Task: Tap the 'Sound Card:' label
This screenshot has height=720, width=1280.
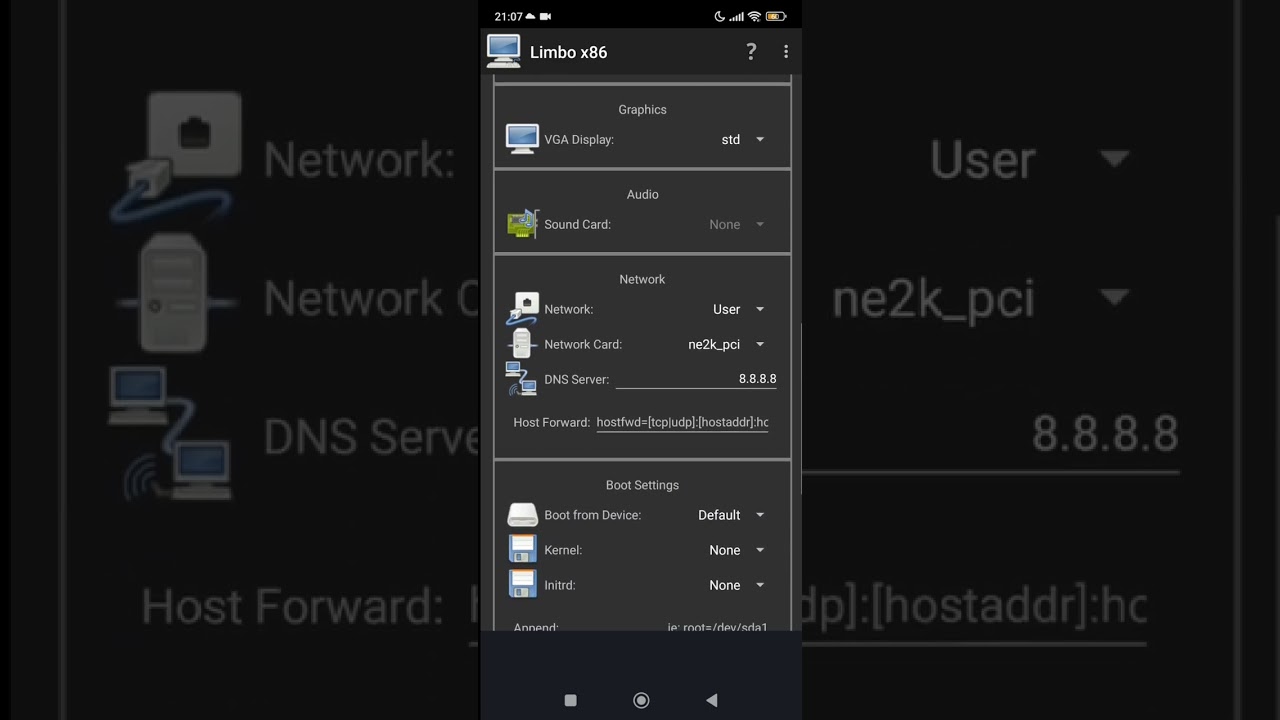Action: 577,225
